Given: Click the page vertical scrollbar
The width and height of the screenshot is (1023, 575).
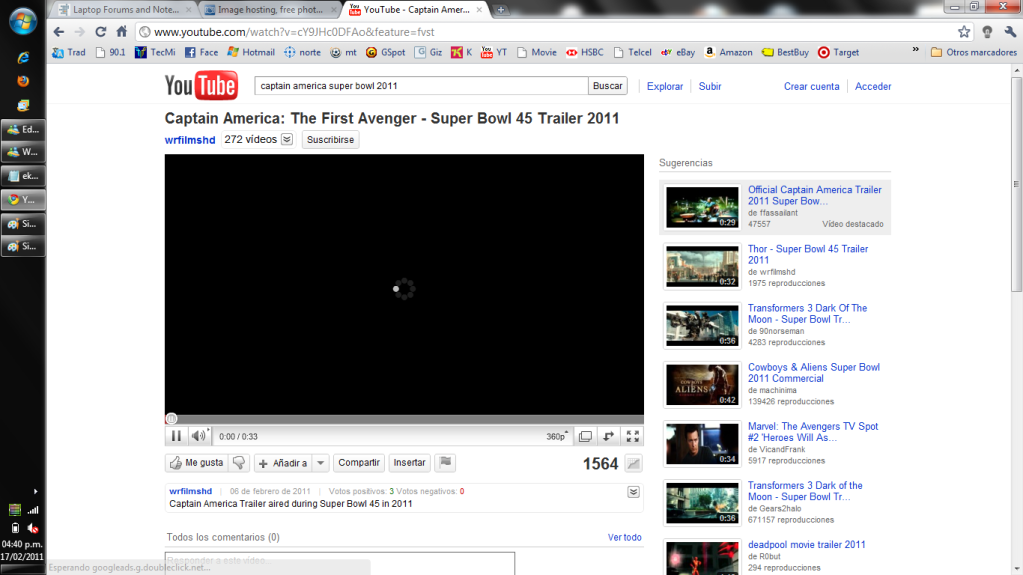Looking at the screenshot, I should [x=1016, y=185].
